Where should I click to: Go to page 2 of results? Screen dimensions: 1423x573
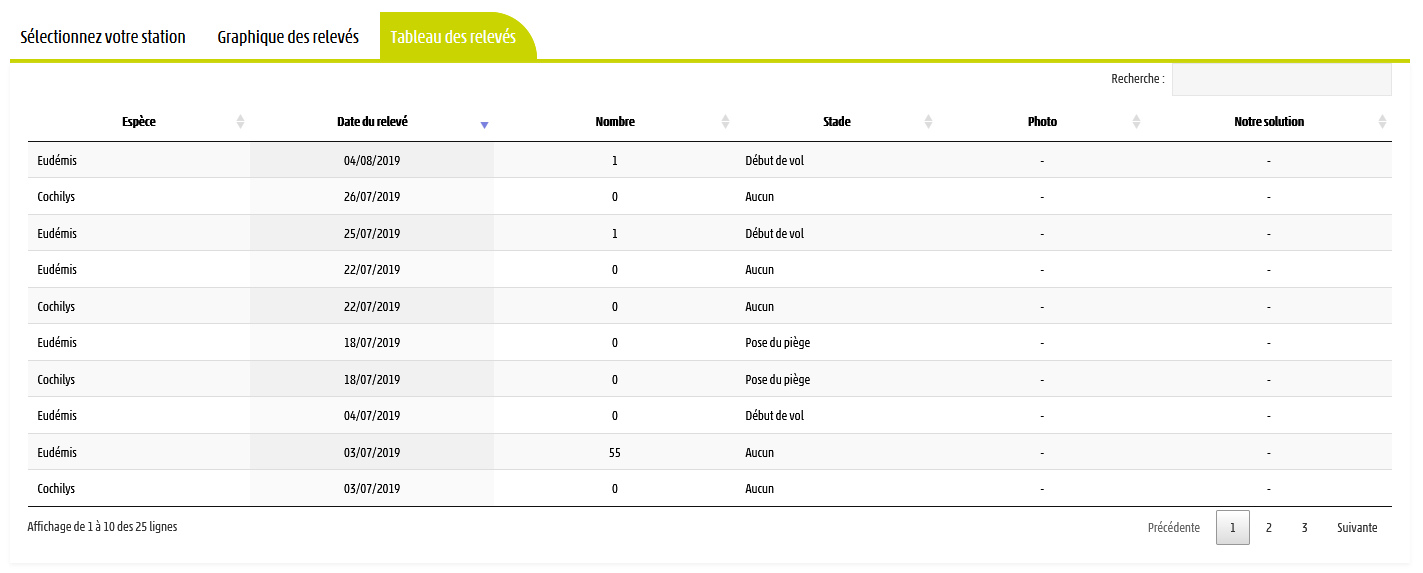[x=1268, y=527]
